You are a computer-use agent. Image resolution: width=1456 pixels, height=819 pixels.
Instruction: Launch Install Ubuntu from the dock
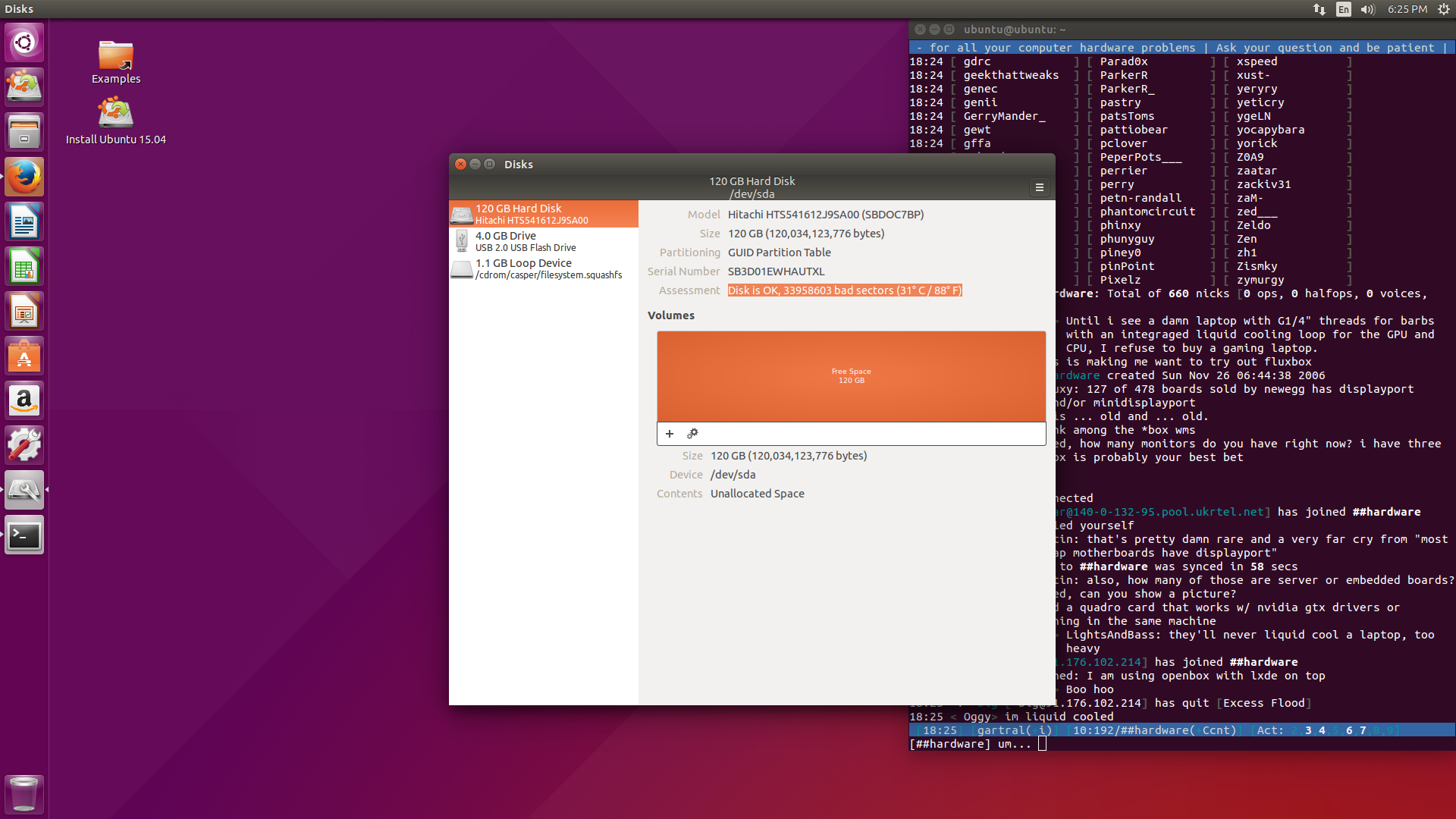[24, 87]
